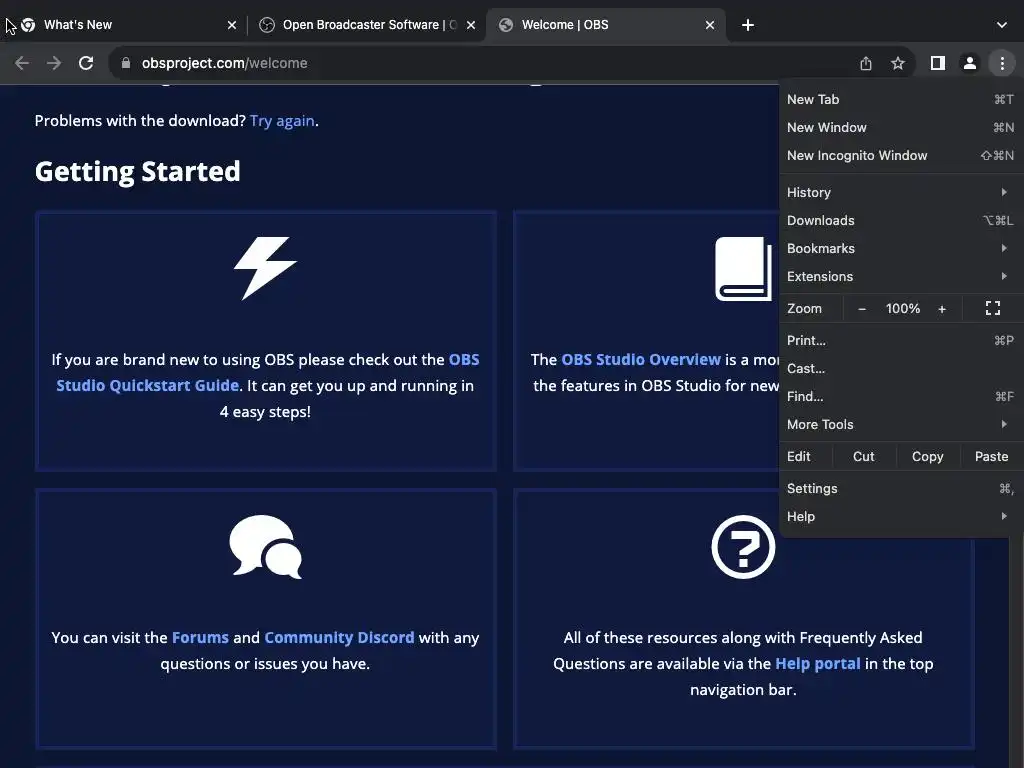The image size is (1024, 768).
Task: Expand the History submenu
Action: (x=900, y=192)
